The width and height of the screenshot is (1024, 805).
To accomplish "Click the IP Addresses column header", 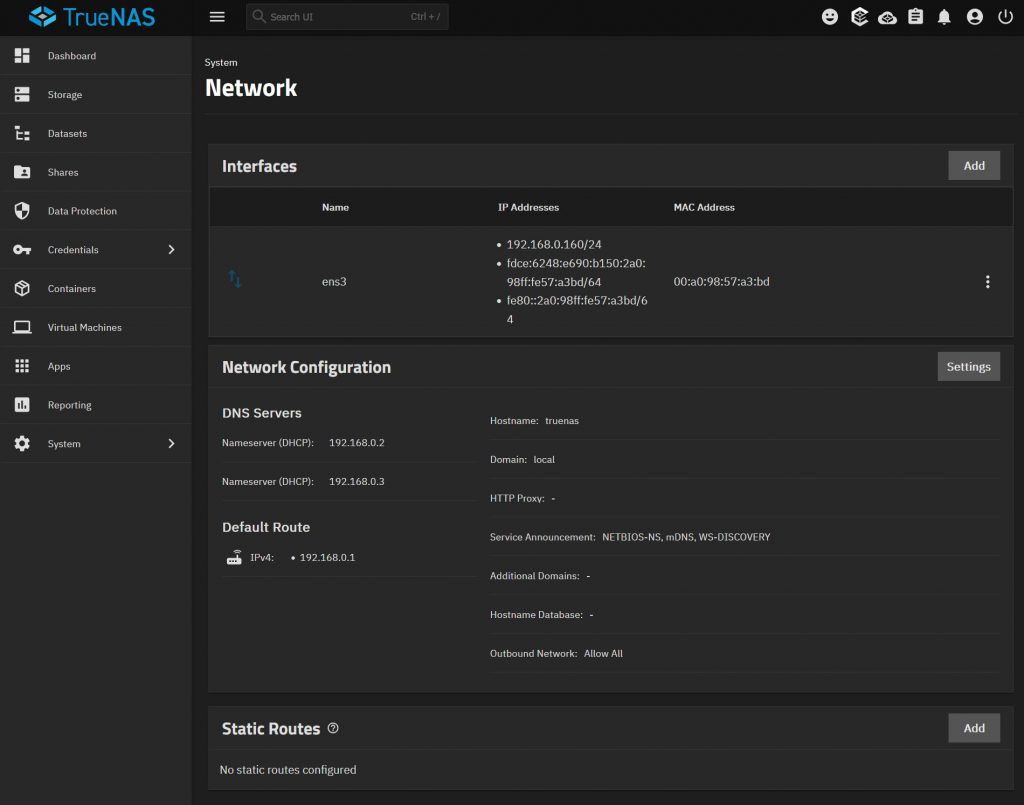I will pyautogui.click(x=528, y=208).
